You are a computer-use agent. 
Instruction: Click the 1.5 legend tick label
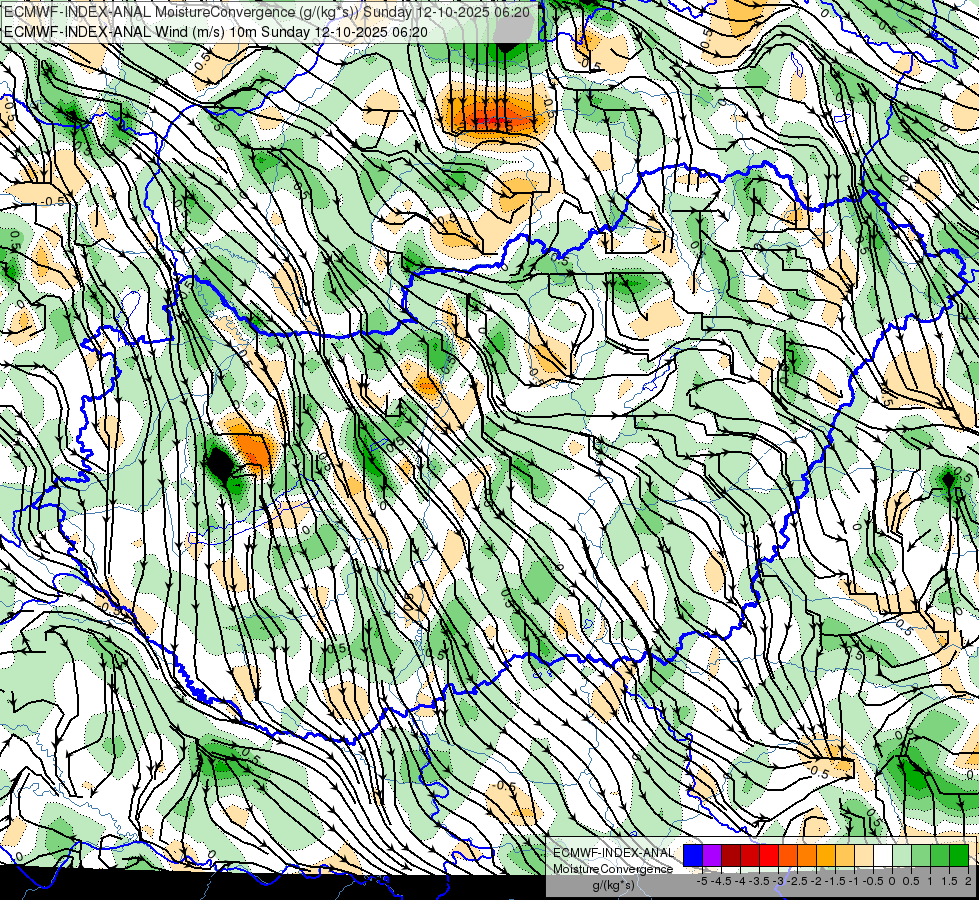pyautogui.click(x=950, y=881)
